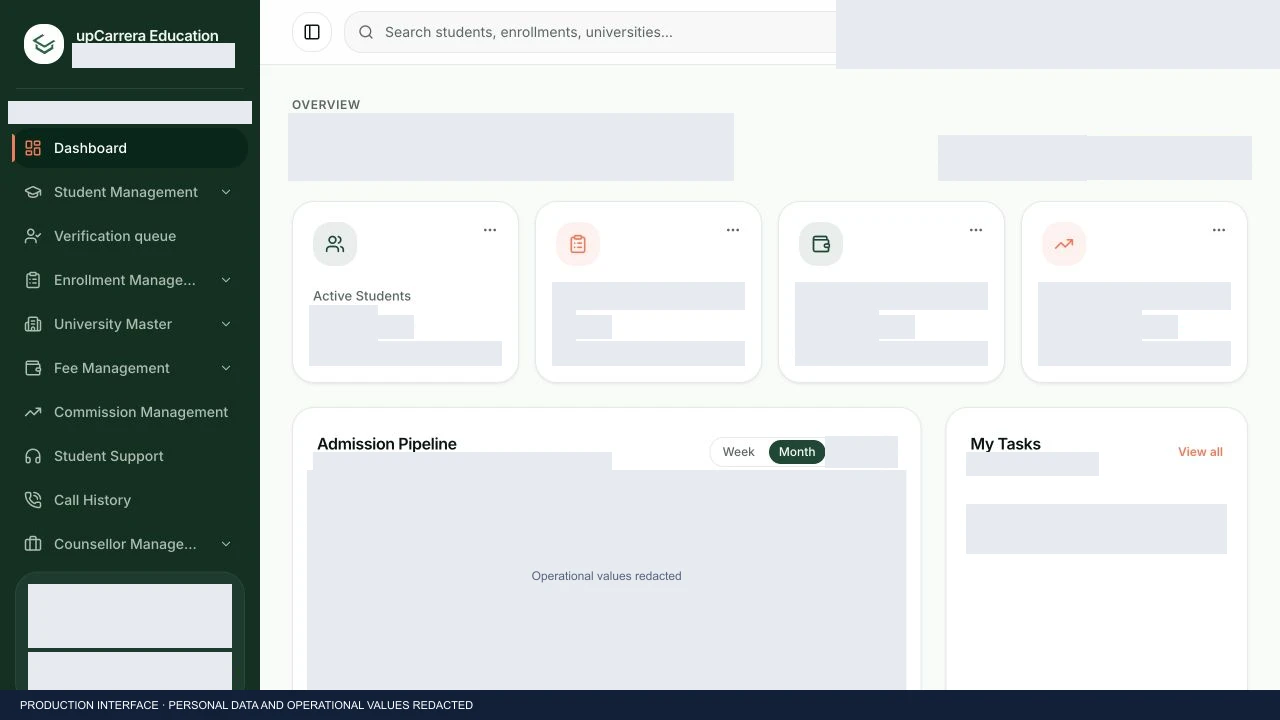Open the Call History page
This screenshot has width=1280, height=720.
point(130,500)
